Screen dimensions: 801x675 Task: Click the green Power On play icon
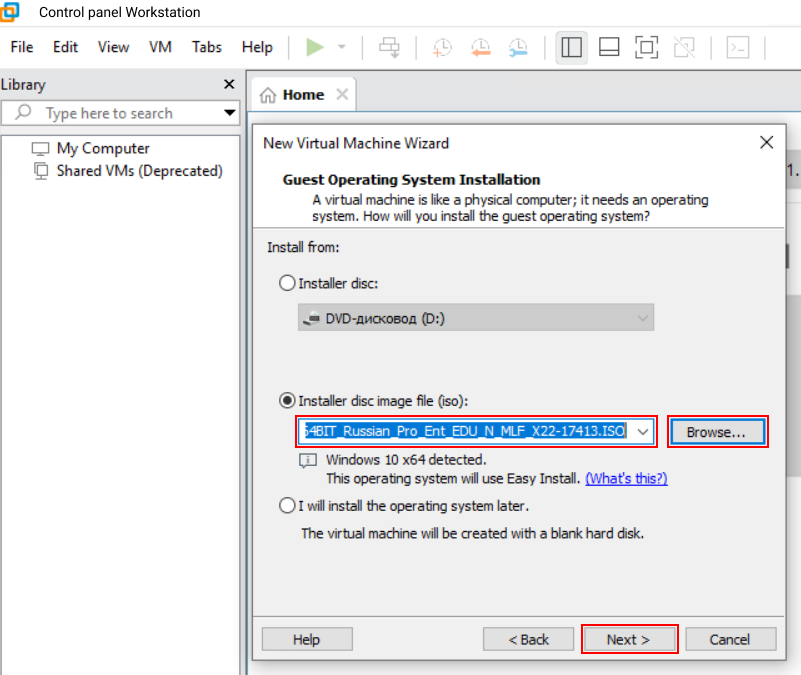[x=315, y=47]
